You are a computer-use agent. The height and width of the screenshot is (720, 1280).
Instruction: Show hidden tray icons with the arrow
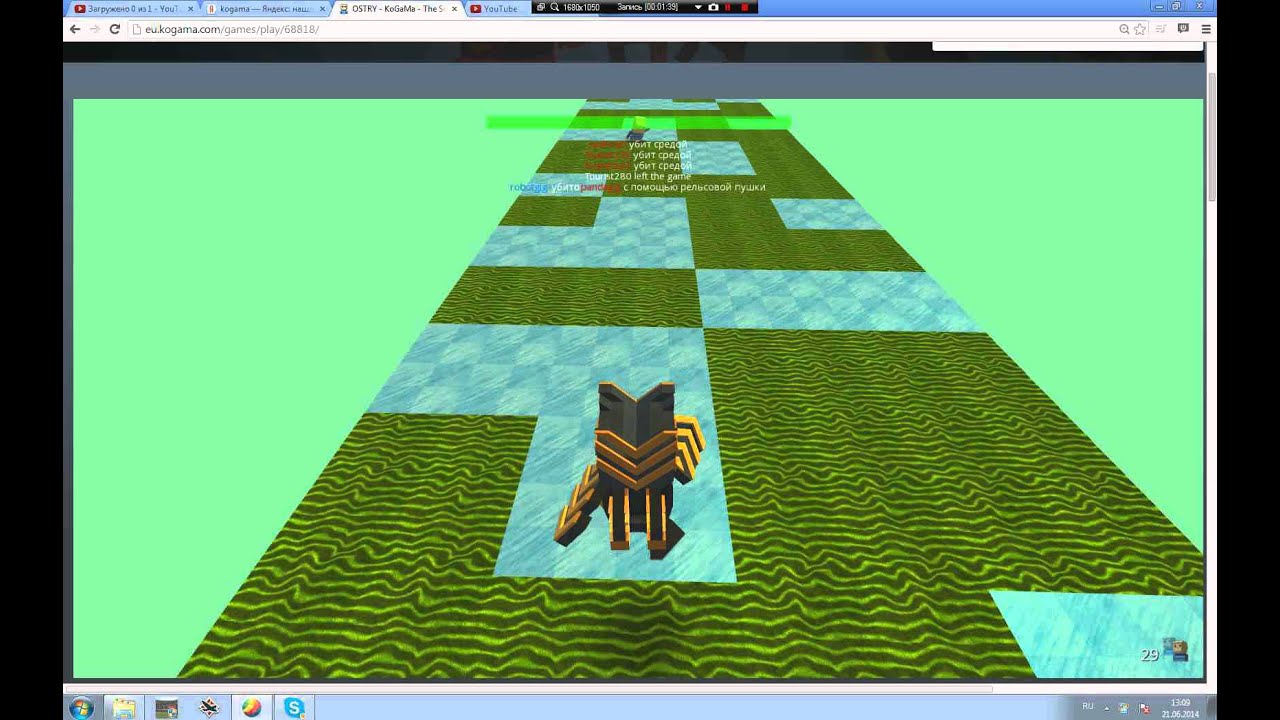tap(1107, 708)
